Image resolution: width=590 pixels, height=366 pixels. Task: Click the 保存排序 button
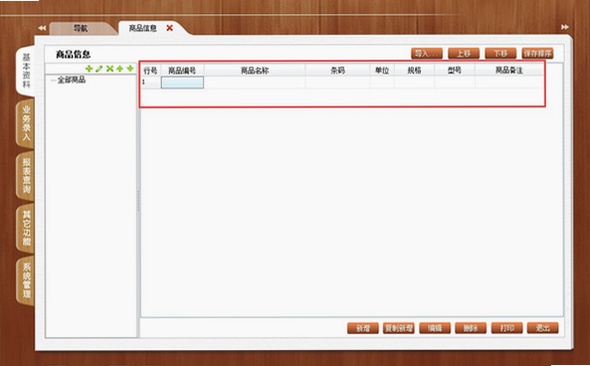tap(537, 53)
